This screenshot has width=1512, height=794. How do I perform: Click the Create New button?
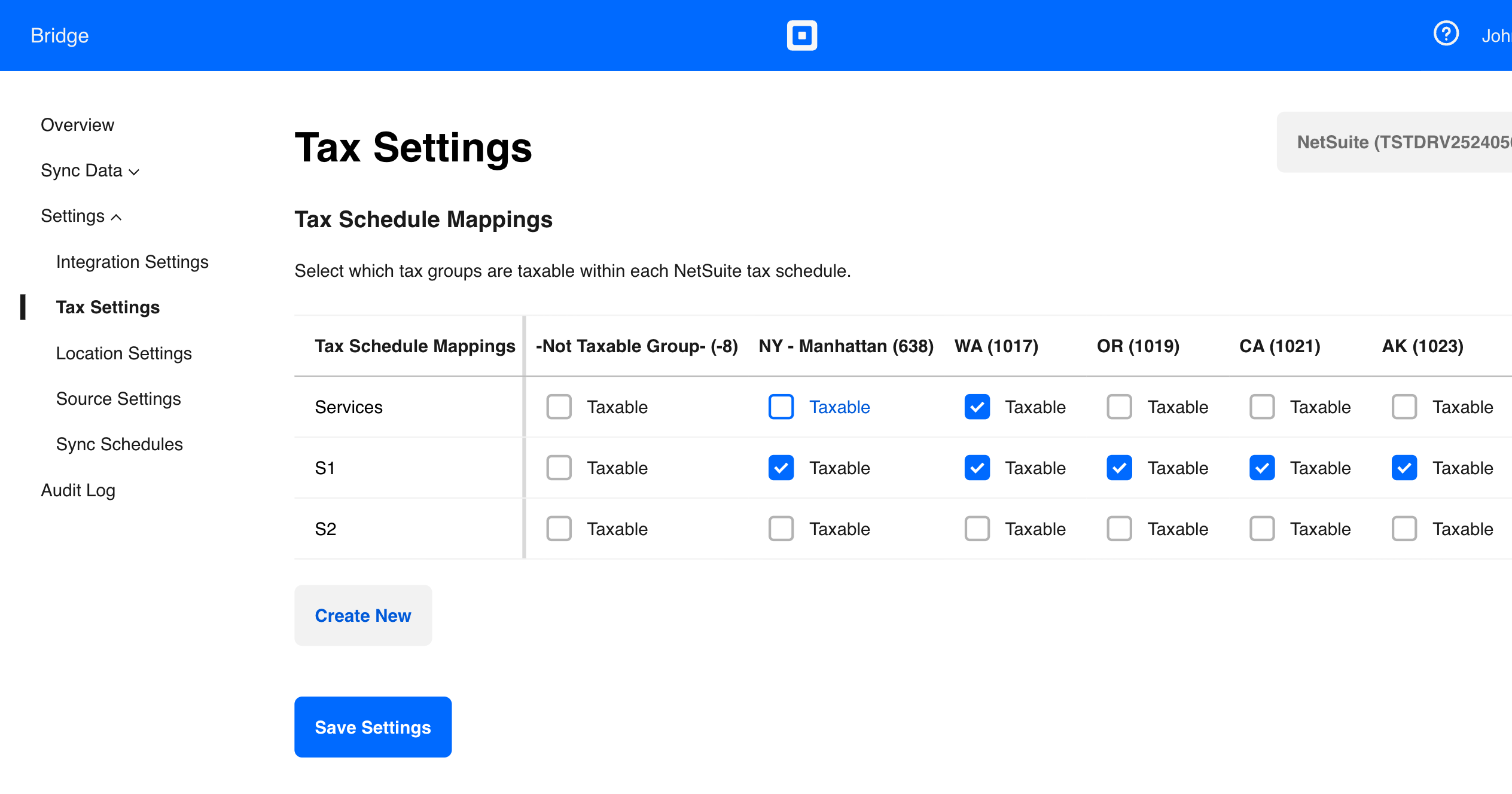pyautogui.click(x=362, y=615)
